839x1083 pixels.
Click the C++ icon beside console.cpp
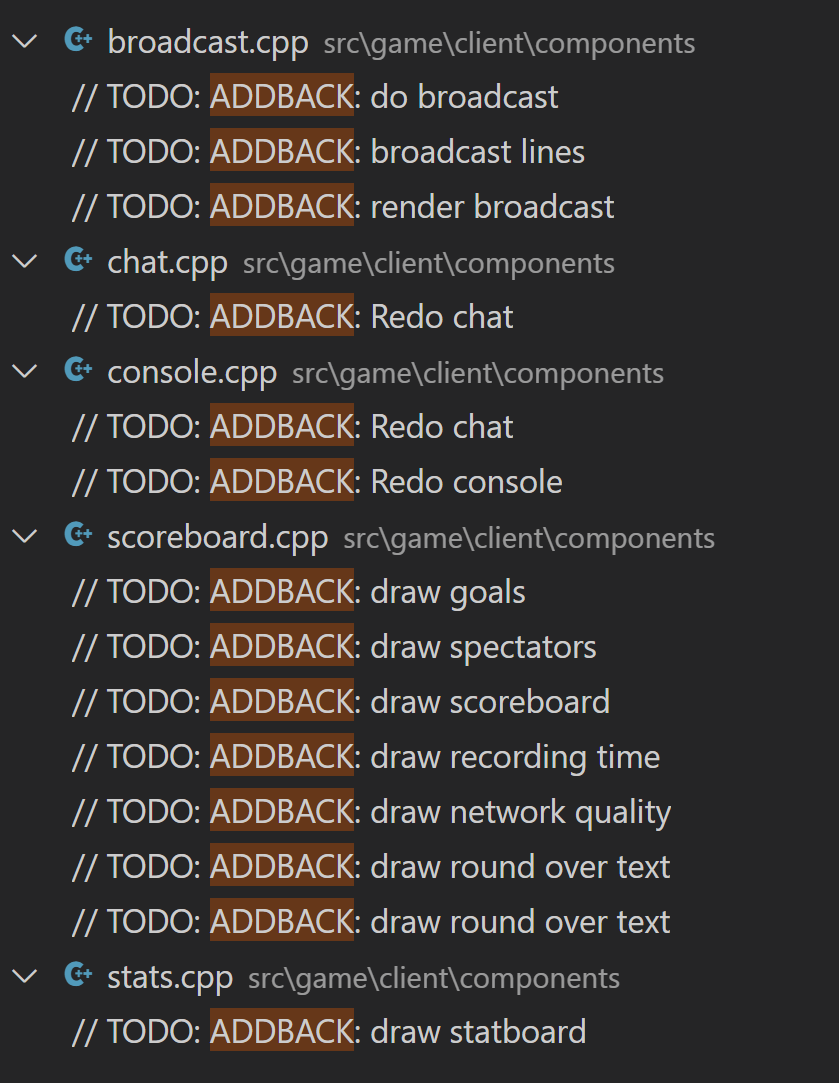pos(79,370)
